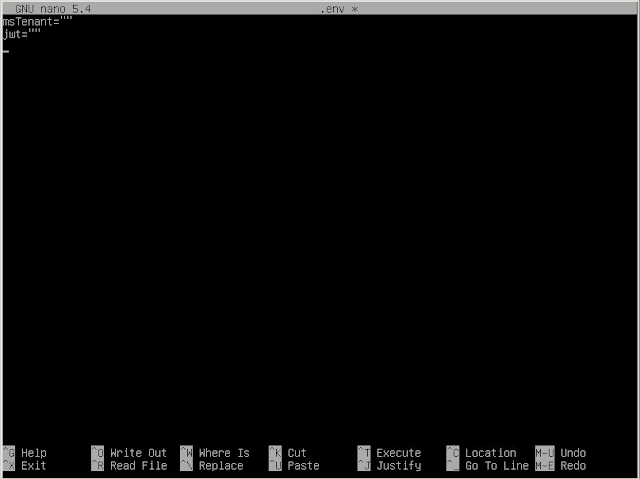Click the ^J Justify shortcut
Screen dimensions: 640x479
389,465
